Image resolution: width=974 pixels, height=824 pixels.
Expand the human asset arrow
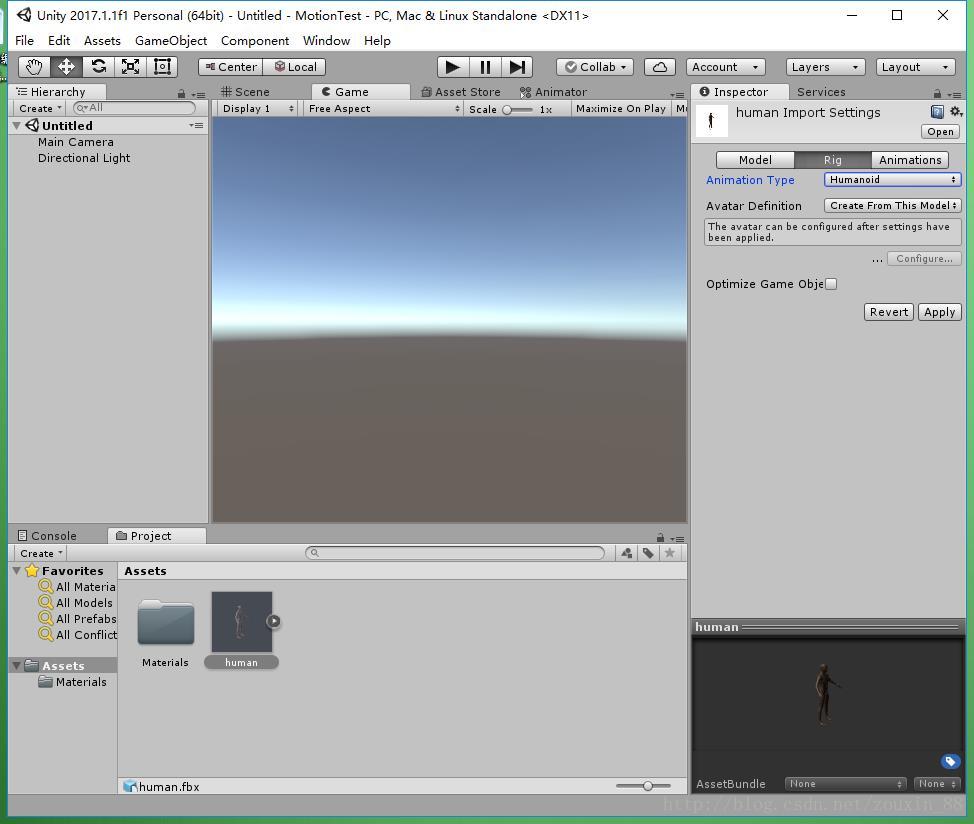(274, 621)
